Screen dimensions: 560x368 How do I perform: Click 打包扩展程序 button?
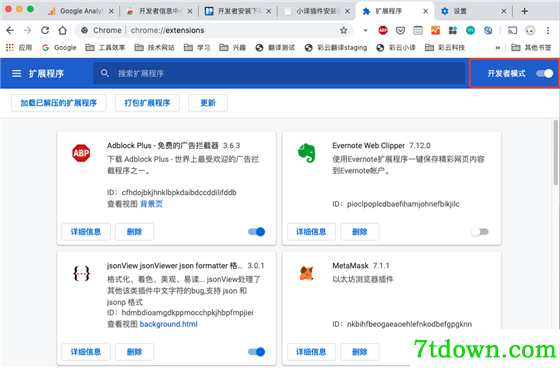coord(147,103)
